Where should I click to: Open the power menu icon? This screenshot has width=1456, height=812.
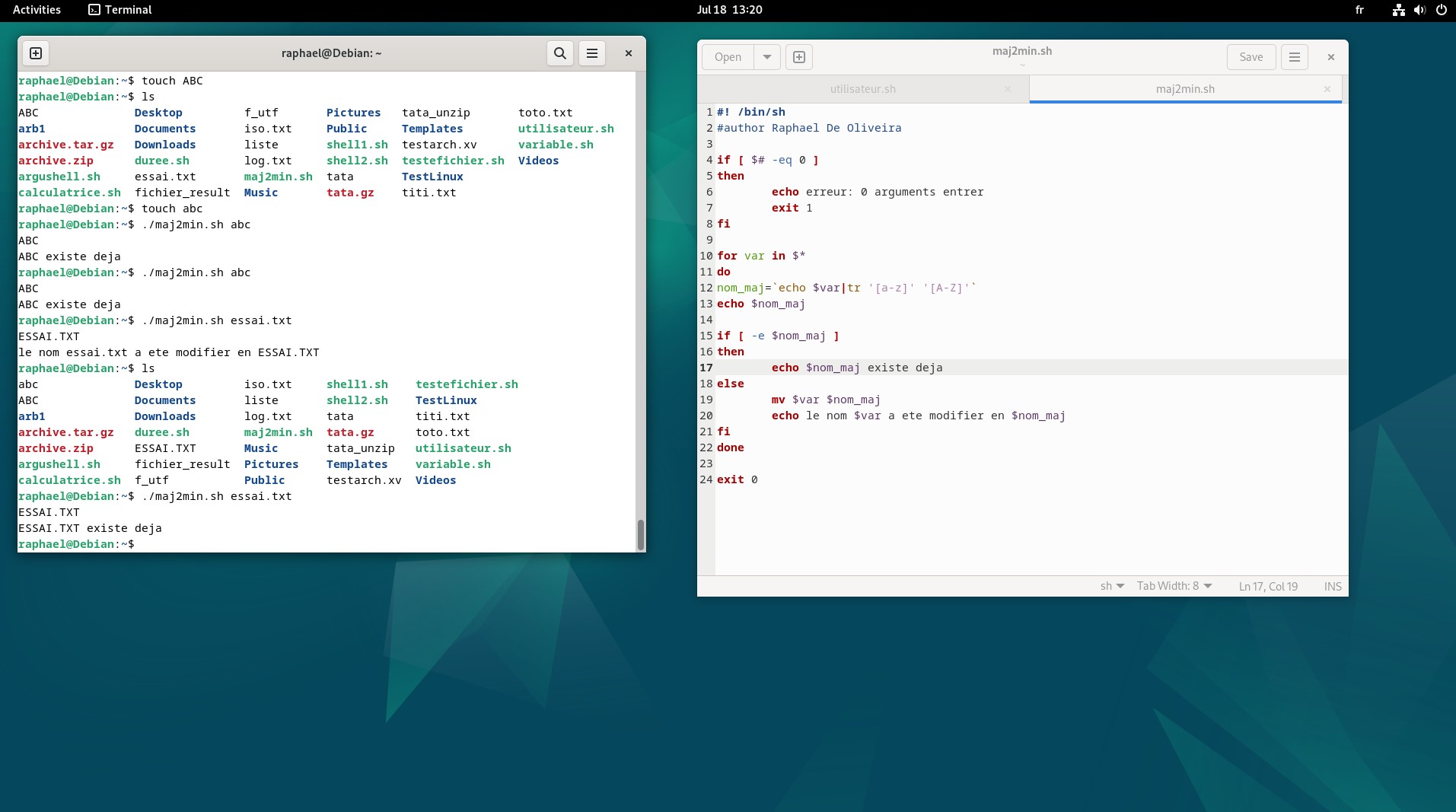[x=1441, y=10]
